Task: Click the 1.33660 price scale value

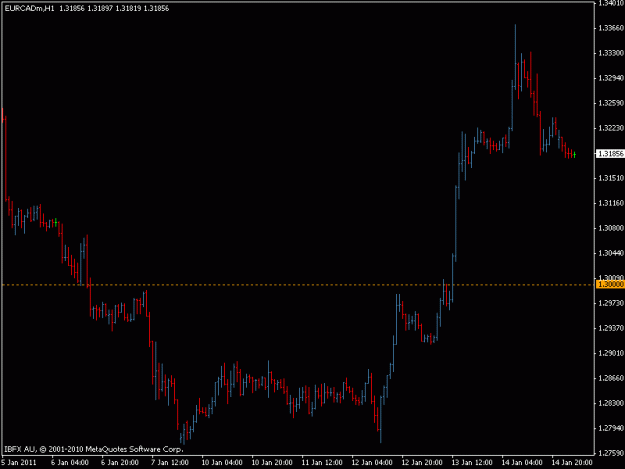Action: 611,28
